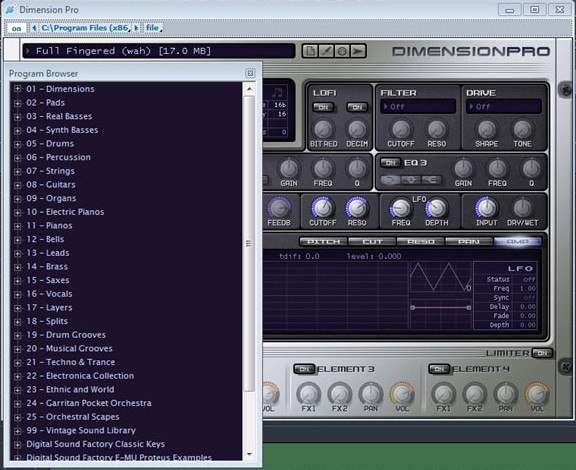Click the diagonal line icon in the top toolbar
Viewport: 576px width, 470px height.
[326, 51]
